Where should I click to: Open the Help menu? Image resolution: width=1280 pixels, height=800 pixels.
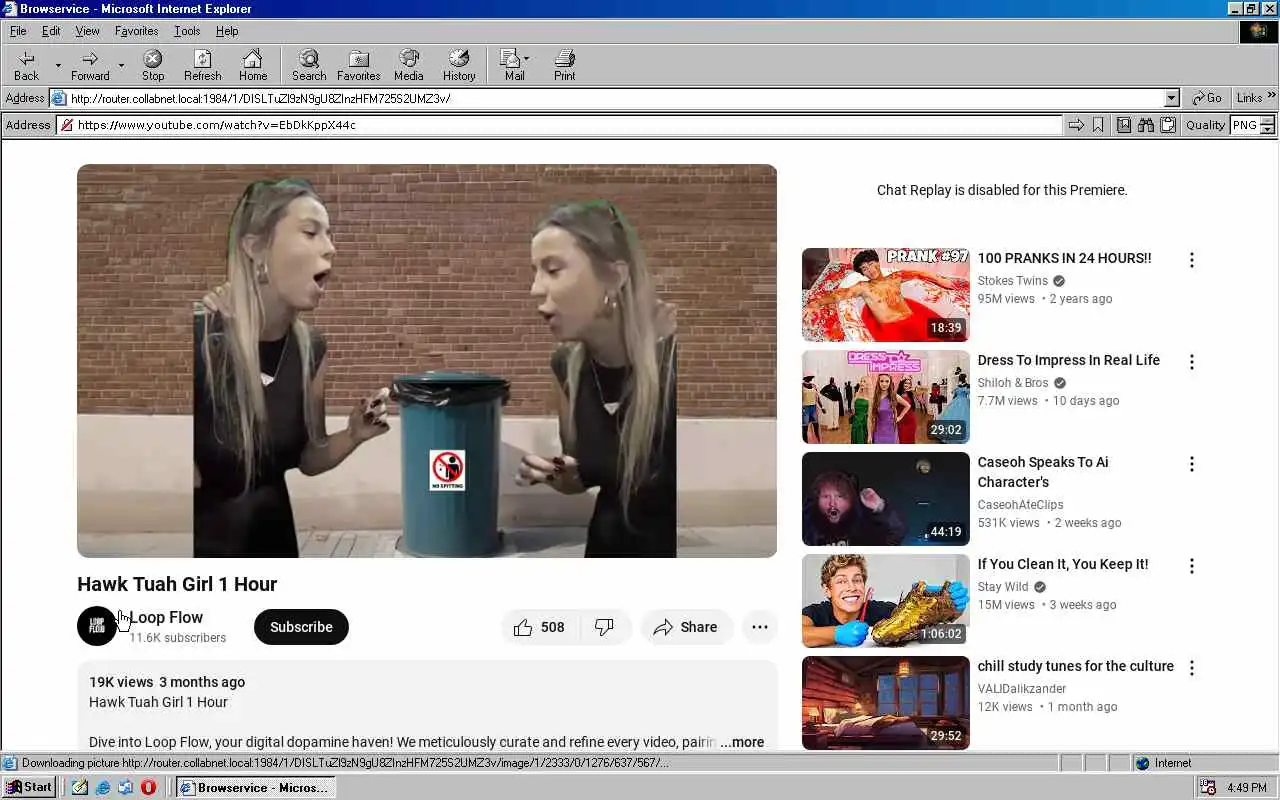pos(227,31)
